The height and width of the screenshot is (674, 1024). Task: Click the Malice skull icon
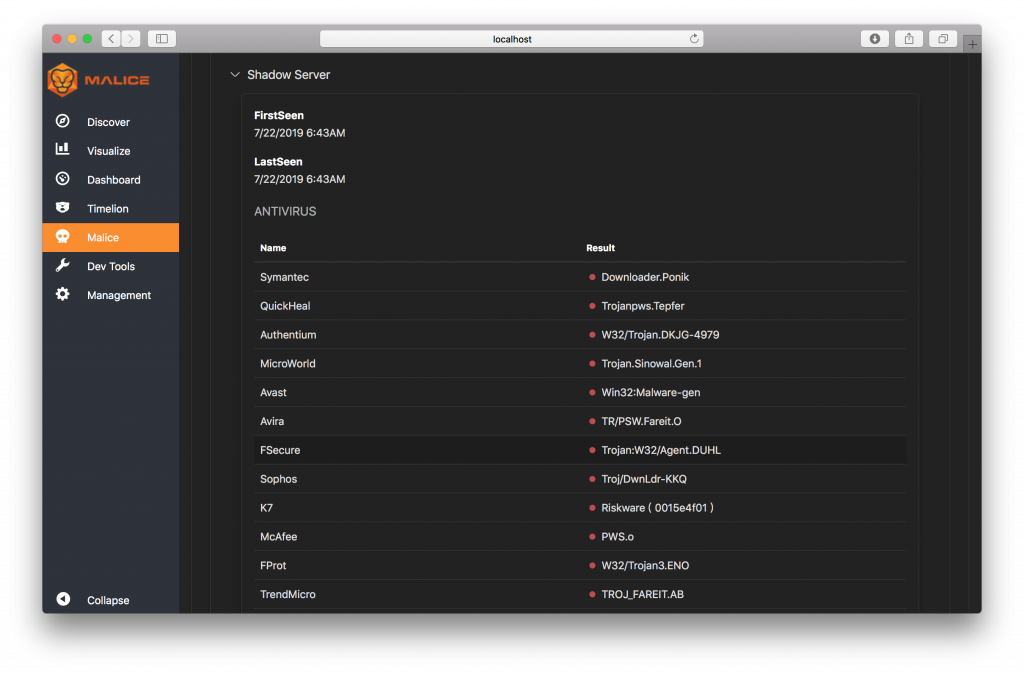click(63, 236)
